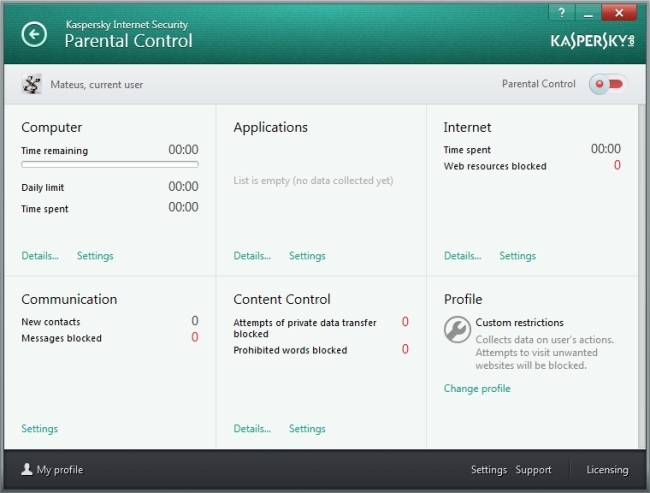Click the Parental Control switch label
The width and height of the screenshot is (650, 493).
539,84
